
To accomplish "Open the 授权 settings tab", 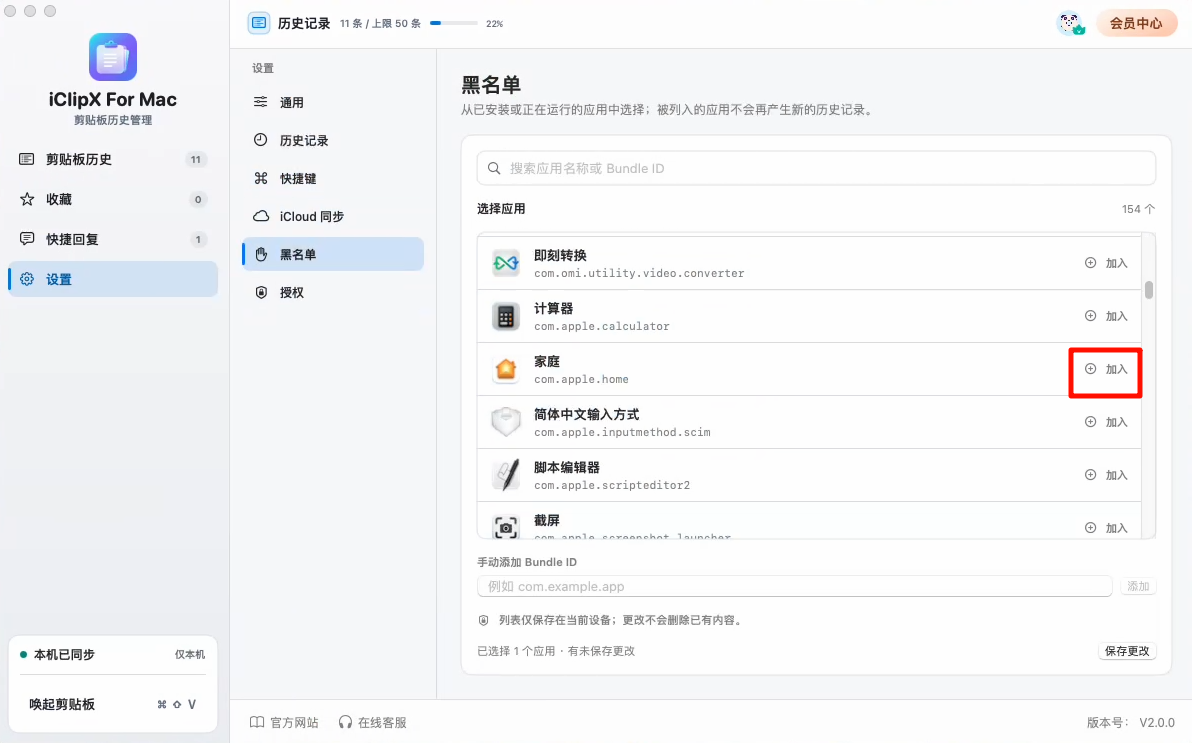I will [x=333, y=293].
